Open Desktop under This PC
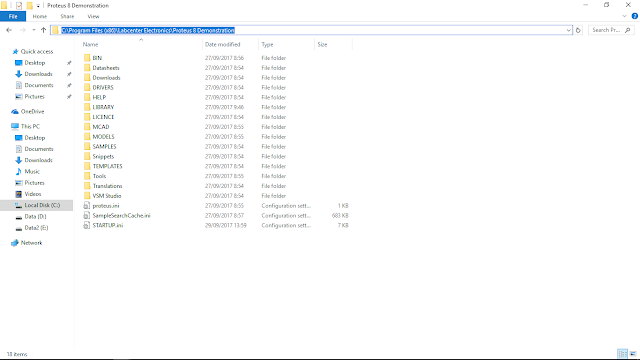The width and height of the screenshot is (640, 360). tap(34, 138)
